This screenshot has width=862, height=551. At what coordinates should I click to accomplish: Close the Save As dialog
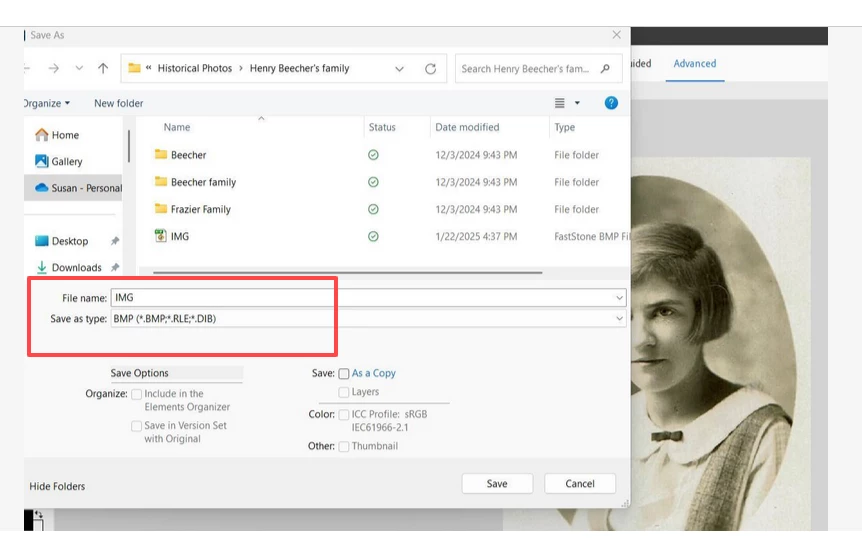pyautogui.click(x=616, y=35)
